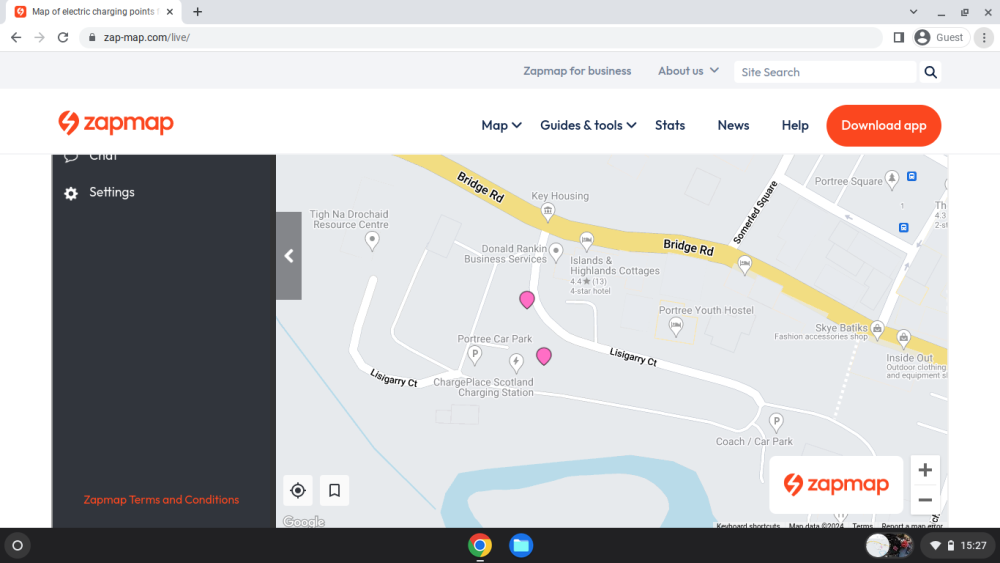1000x563 pixels.
Task: Click the upper bus stop icon by Portree Square
Action: point(912,176)
